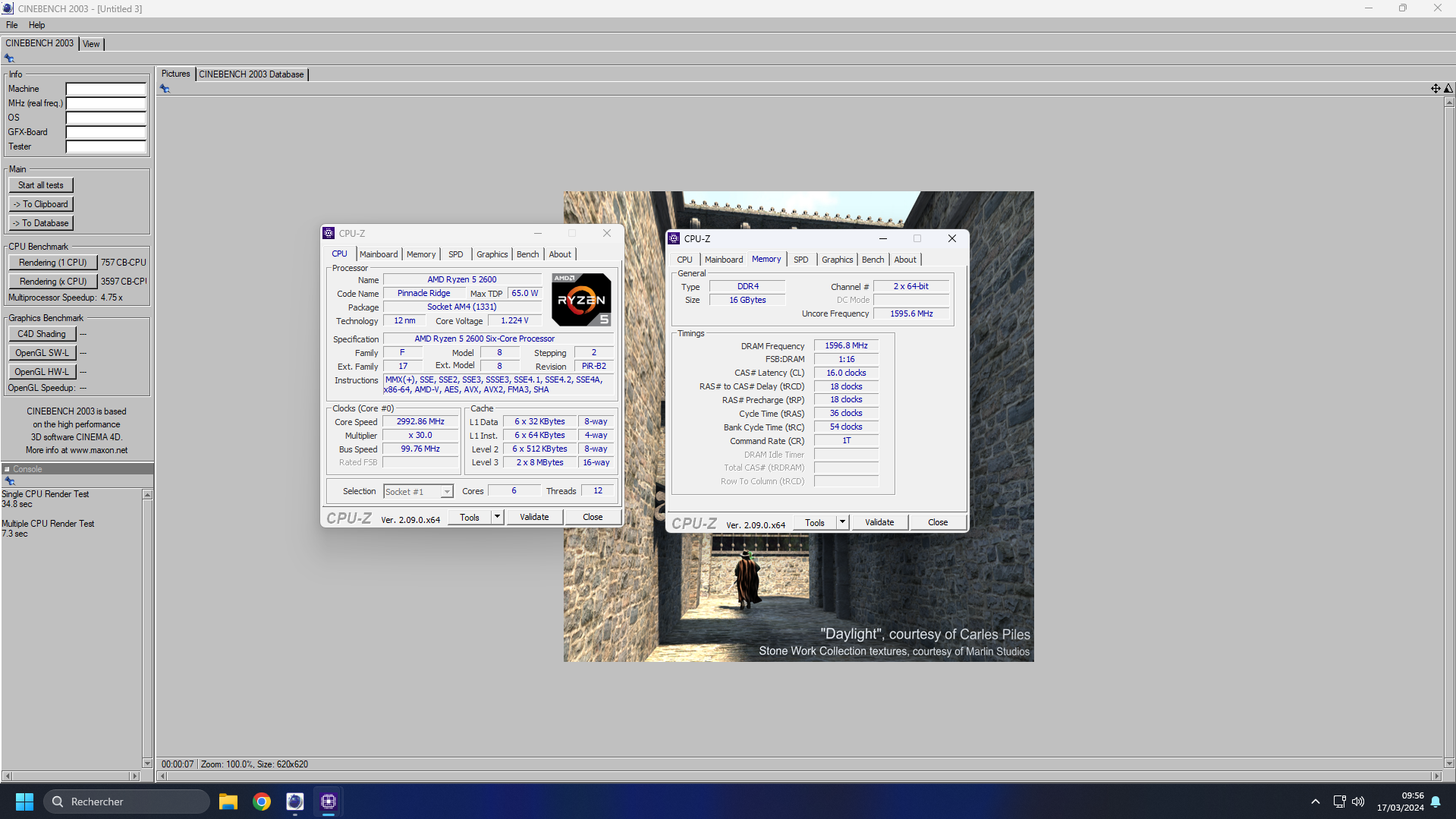Click Start all tests button
The height and width of the screenshot is (819, 1456).
pyautogui.click(x=41, y=185)
